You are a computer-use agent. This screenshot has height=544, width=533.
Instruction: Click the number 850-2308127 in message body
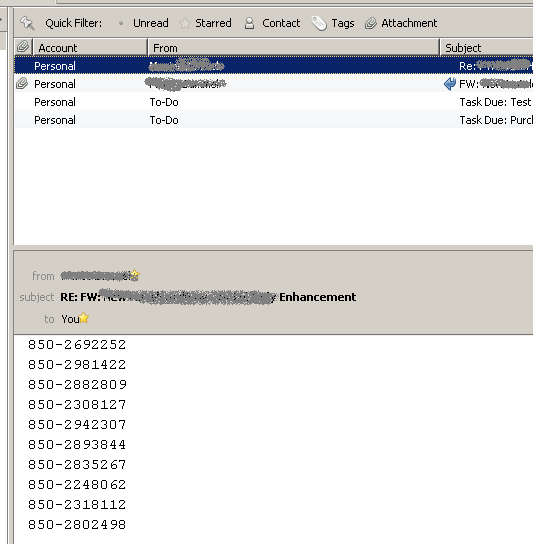77,405
